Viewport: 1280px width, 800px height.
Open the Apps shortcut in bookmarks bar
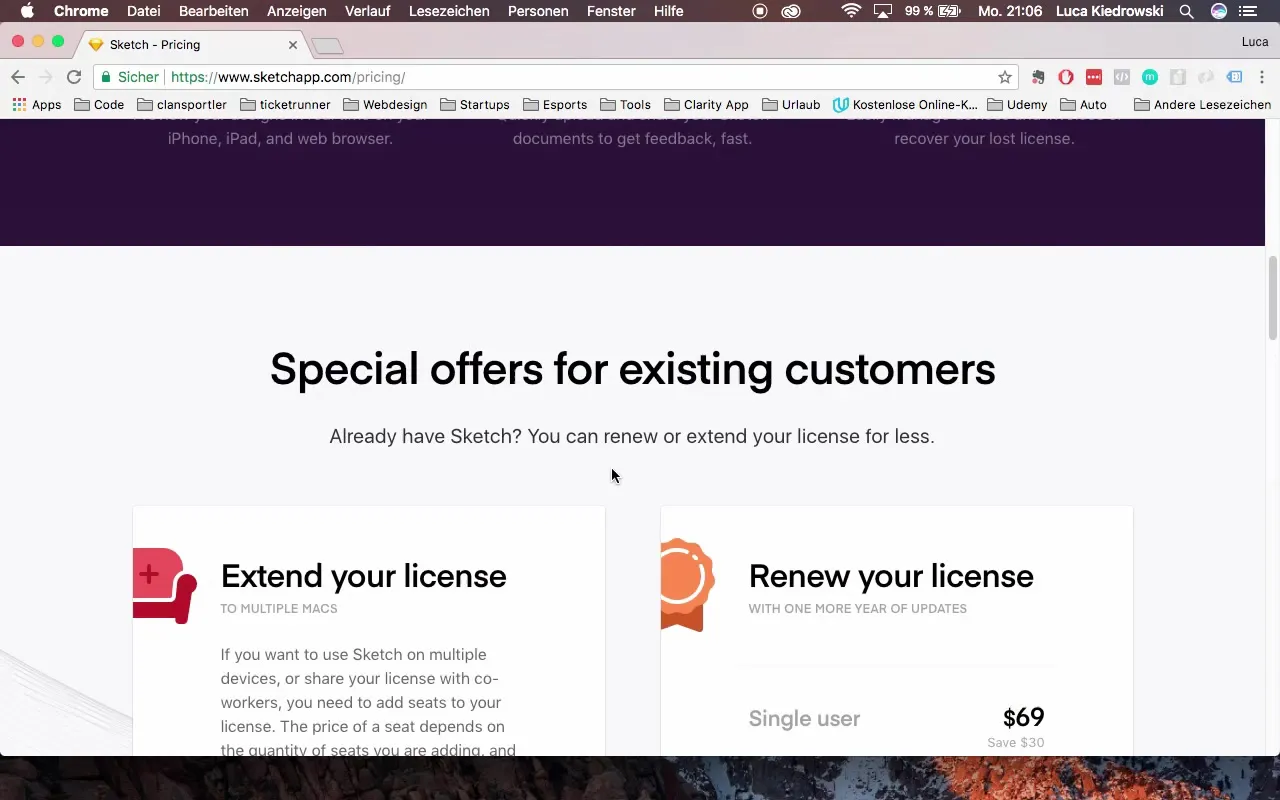[x=36, y=104]
